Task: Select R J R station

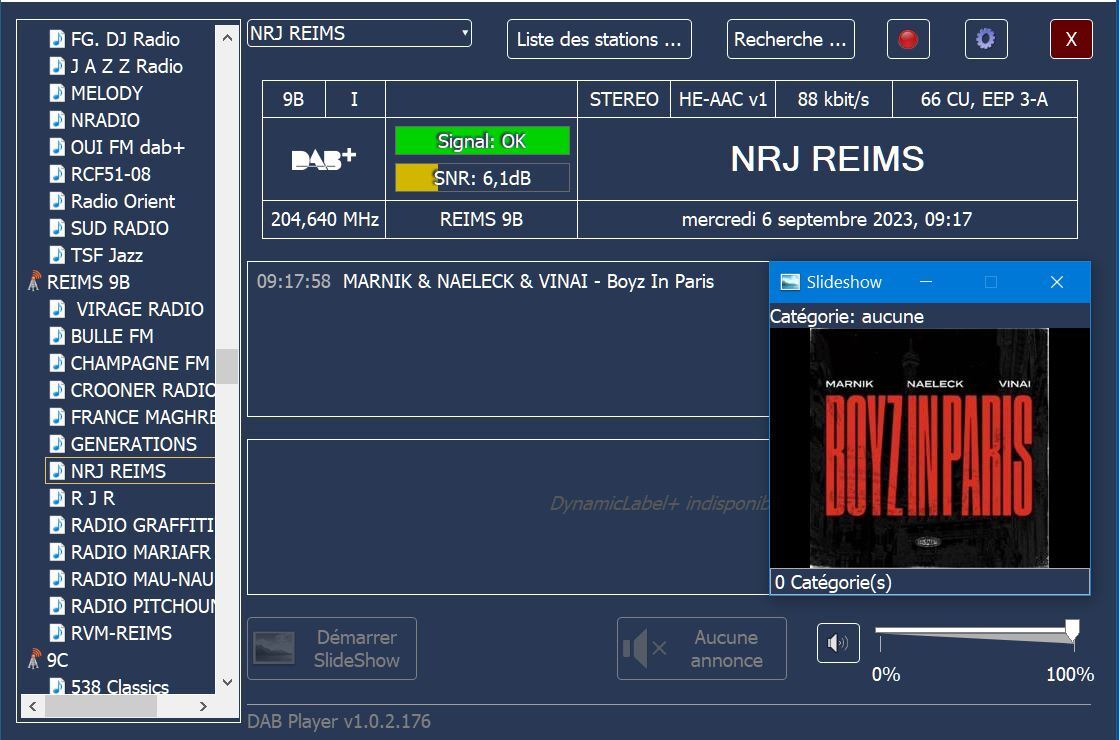Action: pyautogui.click(x=93, y=498)
